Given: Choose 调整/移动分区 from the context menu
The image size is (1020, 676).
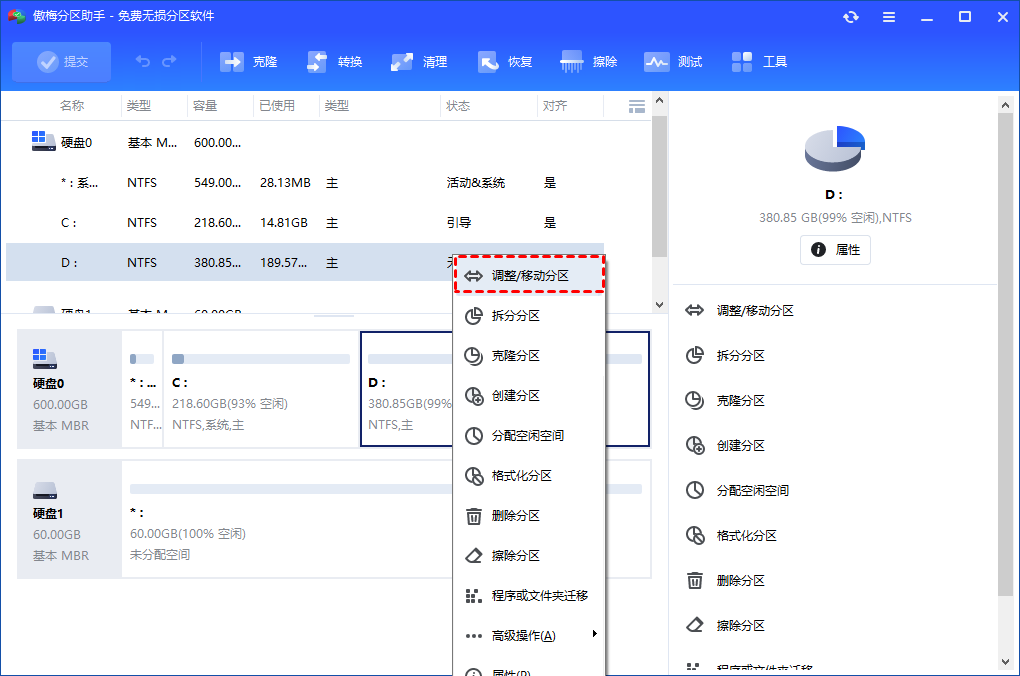Looking at the screenshot, I should 529,273.
